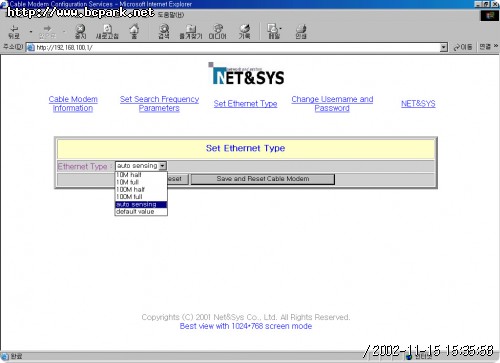
Task: Click the status bar page icon
Action: tap(5, 356)
